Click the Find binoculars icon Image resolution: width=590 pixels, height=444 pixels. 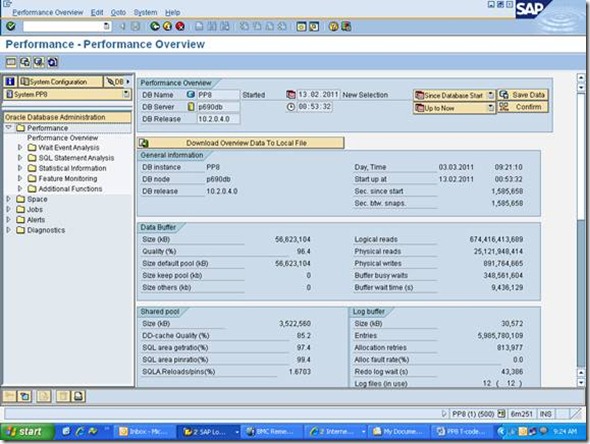[x=212, y=26]
